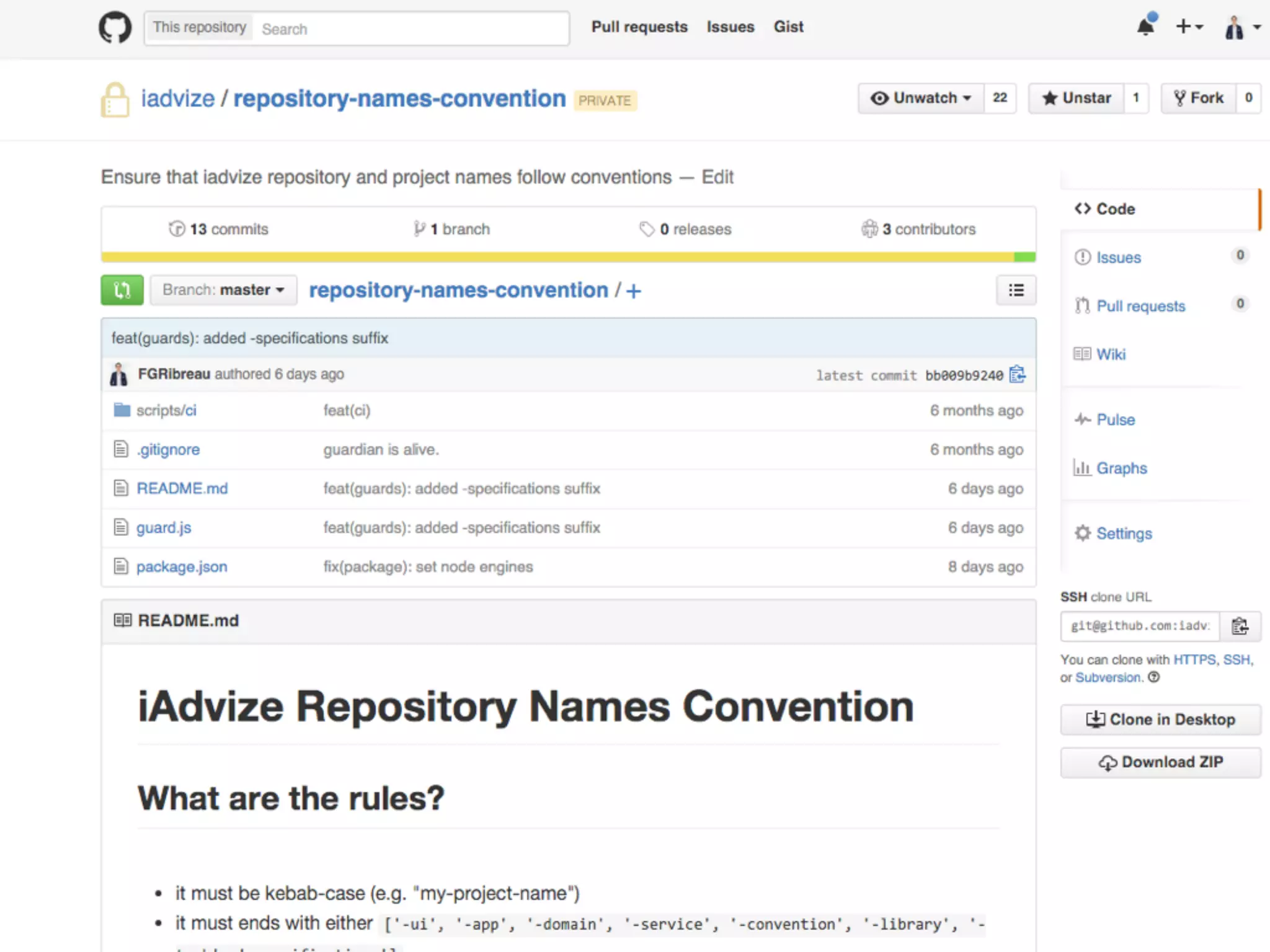Open the Unwatch dropdown
Image resolution: width=1270 pixels, height=952 pixels.
tap(921, 98)
